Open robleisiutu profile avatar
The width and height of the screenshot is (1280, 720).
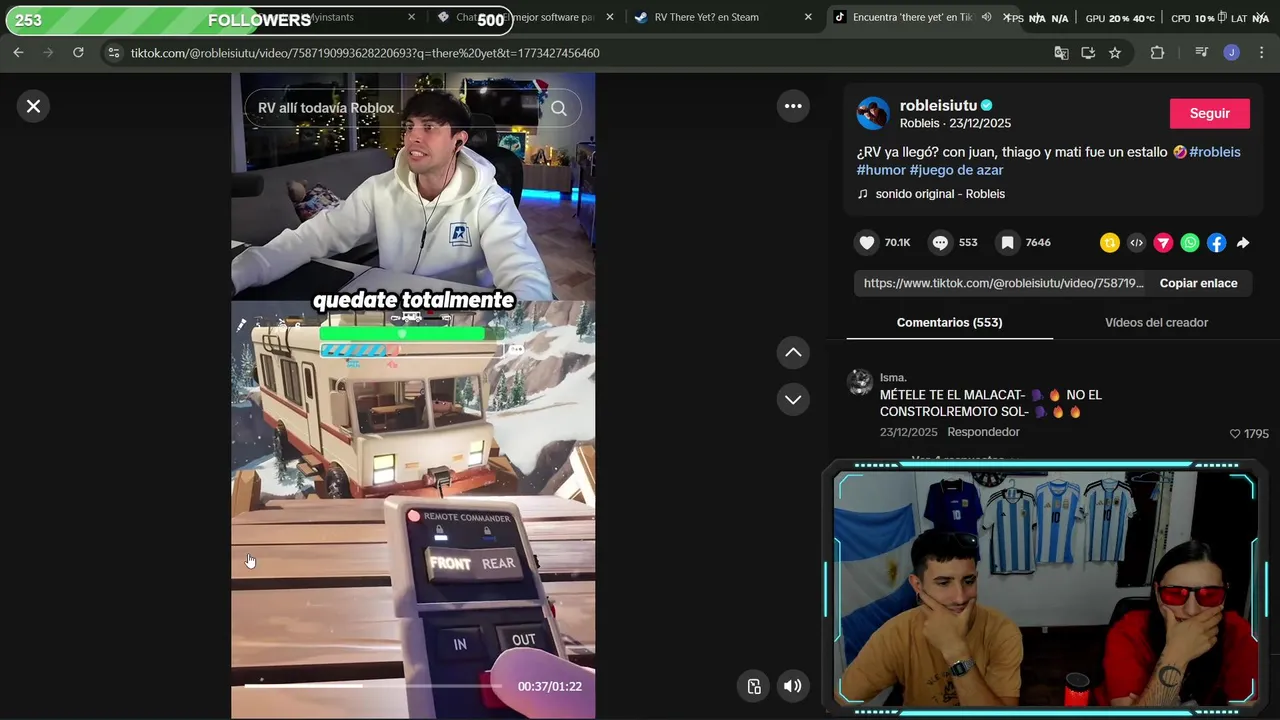coord(873,113)
